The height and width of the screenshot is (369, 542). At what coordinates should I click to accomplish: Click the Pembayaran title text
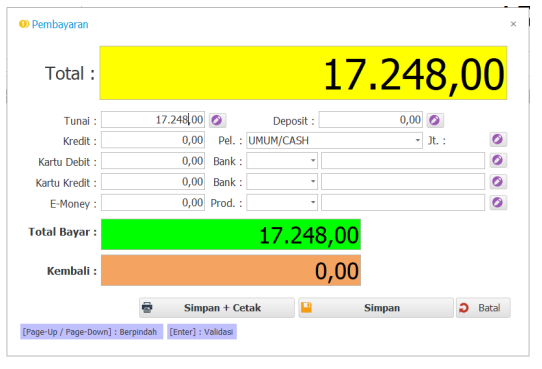(x=60, y=24)
